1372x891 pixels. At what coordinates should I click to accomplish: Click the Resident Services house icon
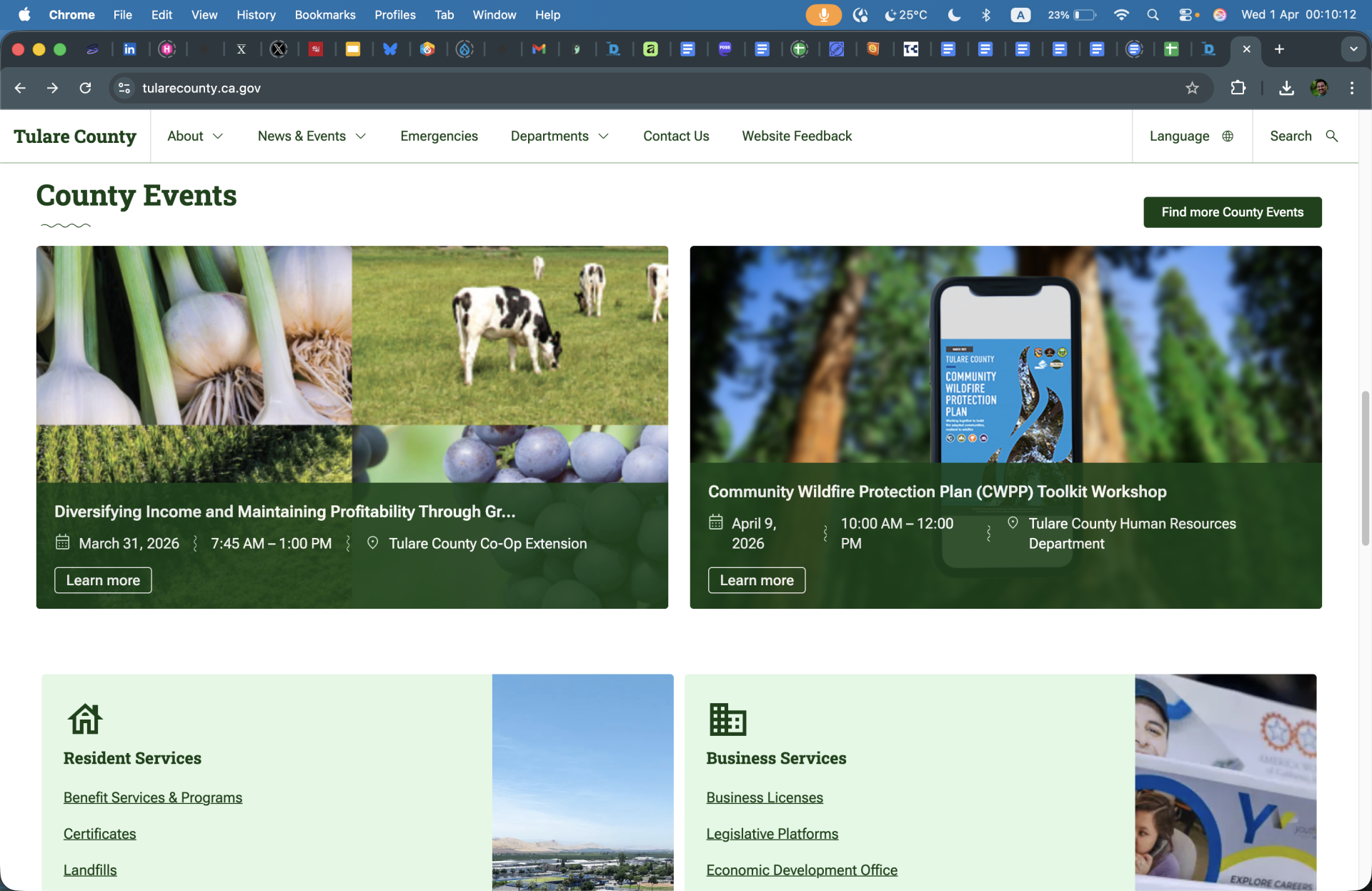pyautogui.click(x=85, y=719)
